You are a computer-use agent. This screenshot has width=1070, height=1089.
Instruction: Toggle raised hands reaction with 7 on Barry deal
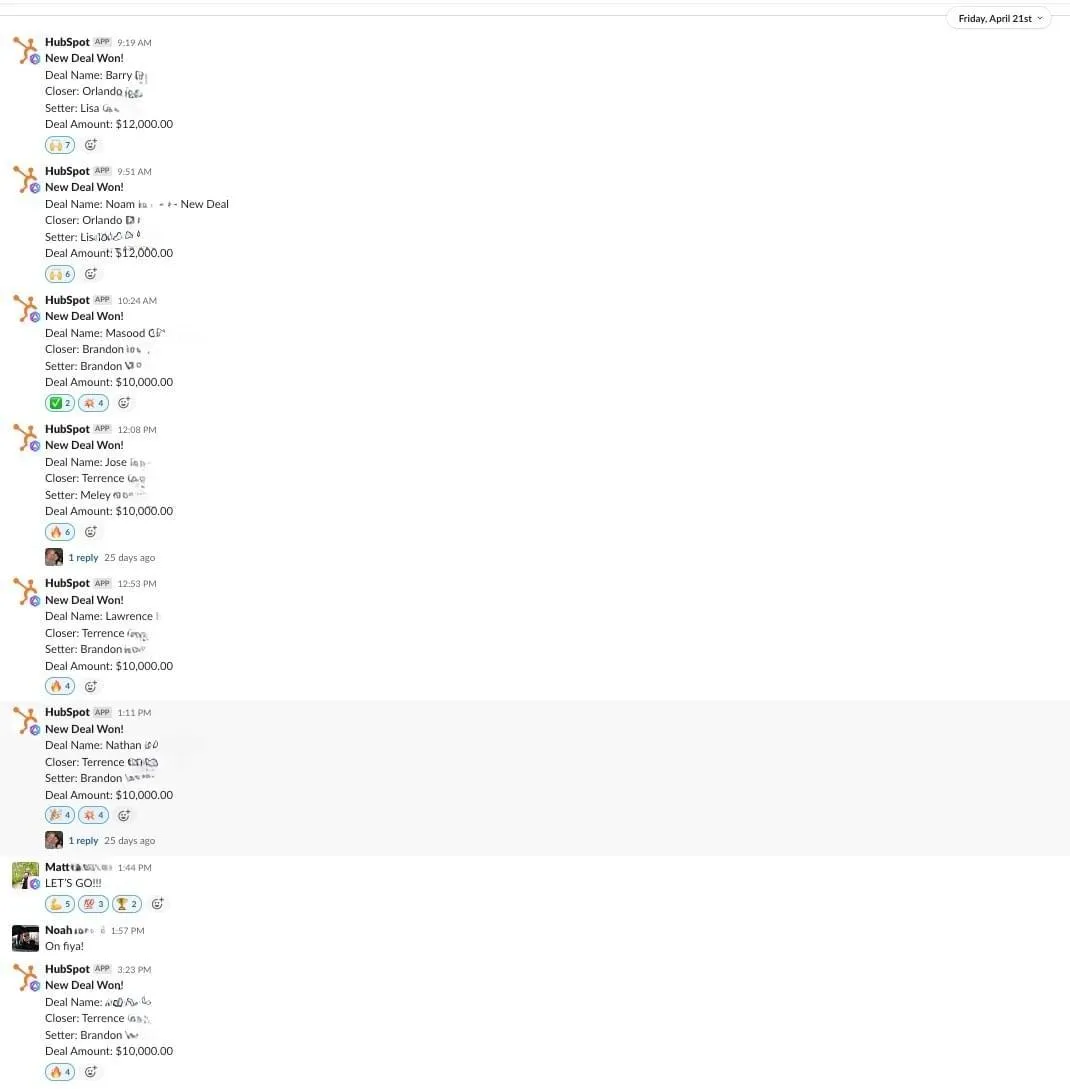[x=60, y=145]
